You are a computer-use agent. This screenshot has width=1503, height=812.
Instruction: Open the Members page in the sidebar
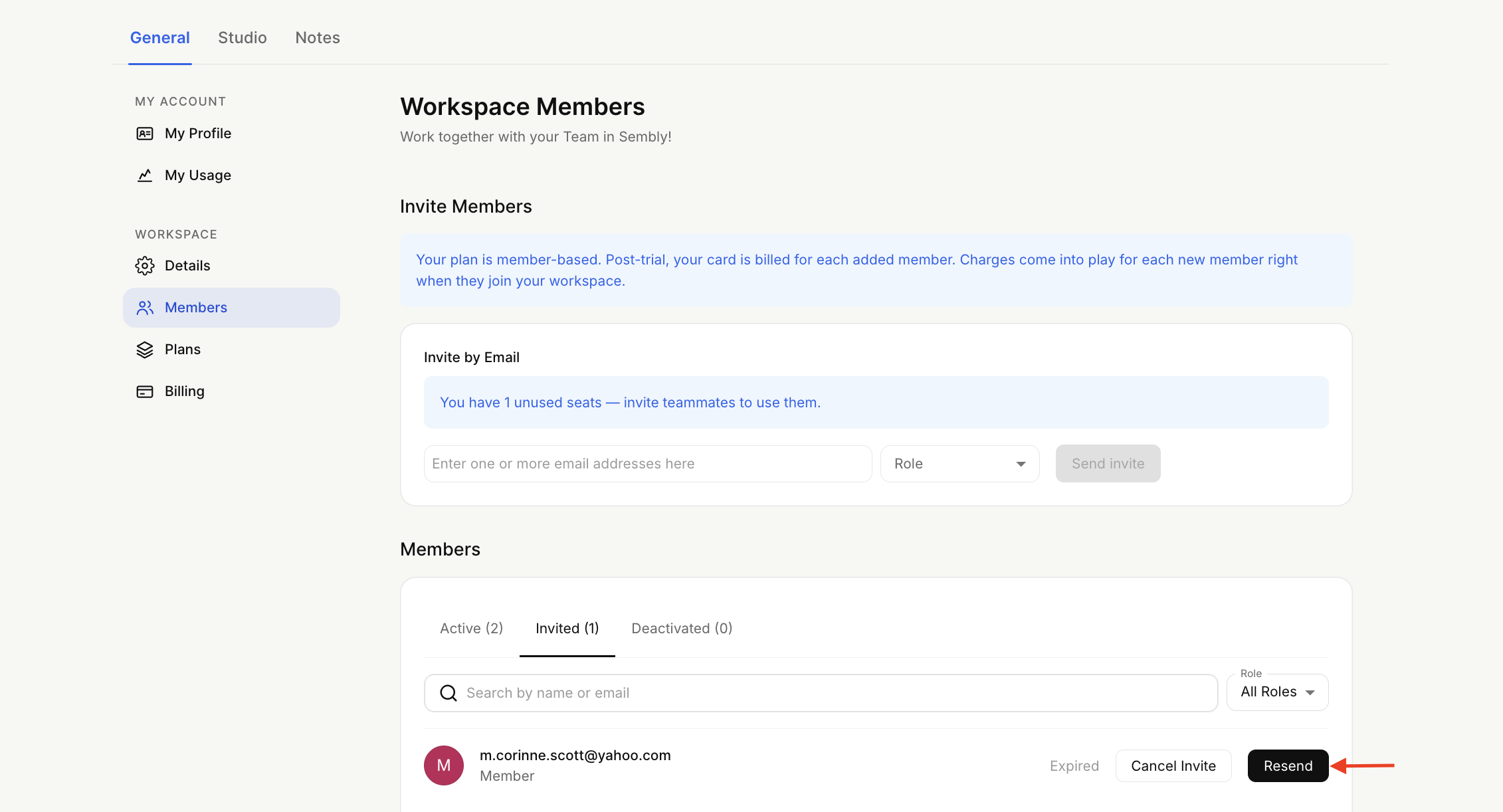click(x=231, y=308)
